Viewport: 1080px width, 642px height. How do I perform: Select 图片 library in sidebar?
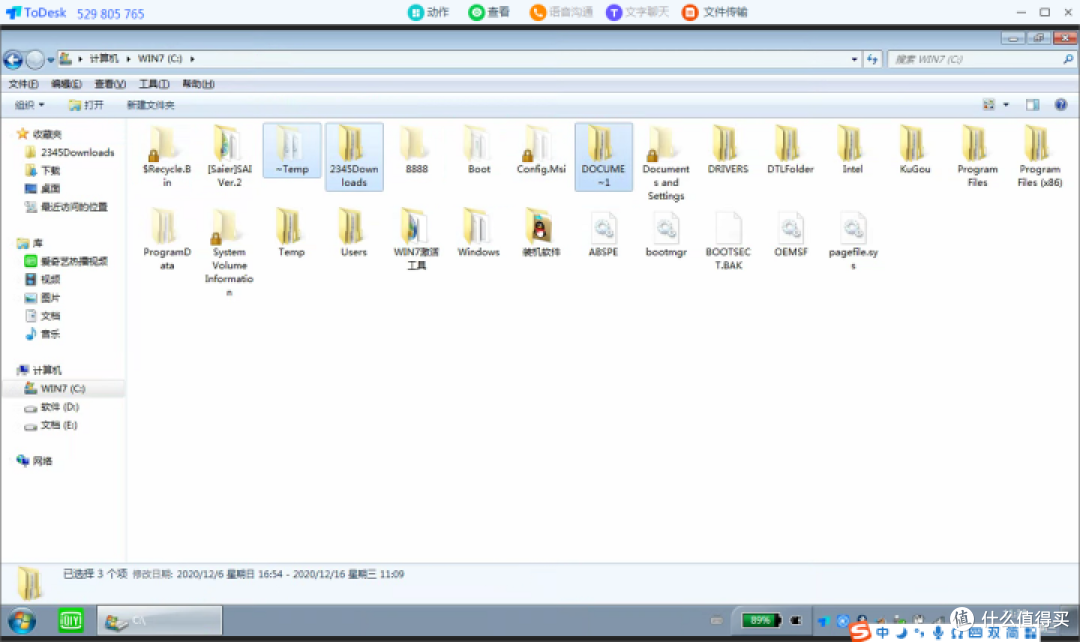[x=43, y=298]
